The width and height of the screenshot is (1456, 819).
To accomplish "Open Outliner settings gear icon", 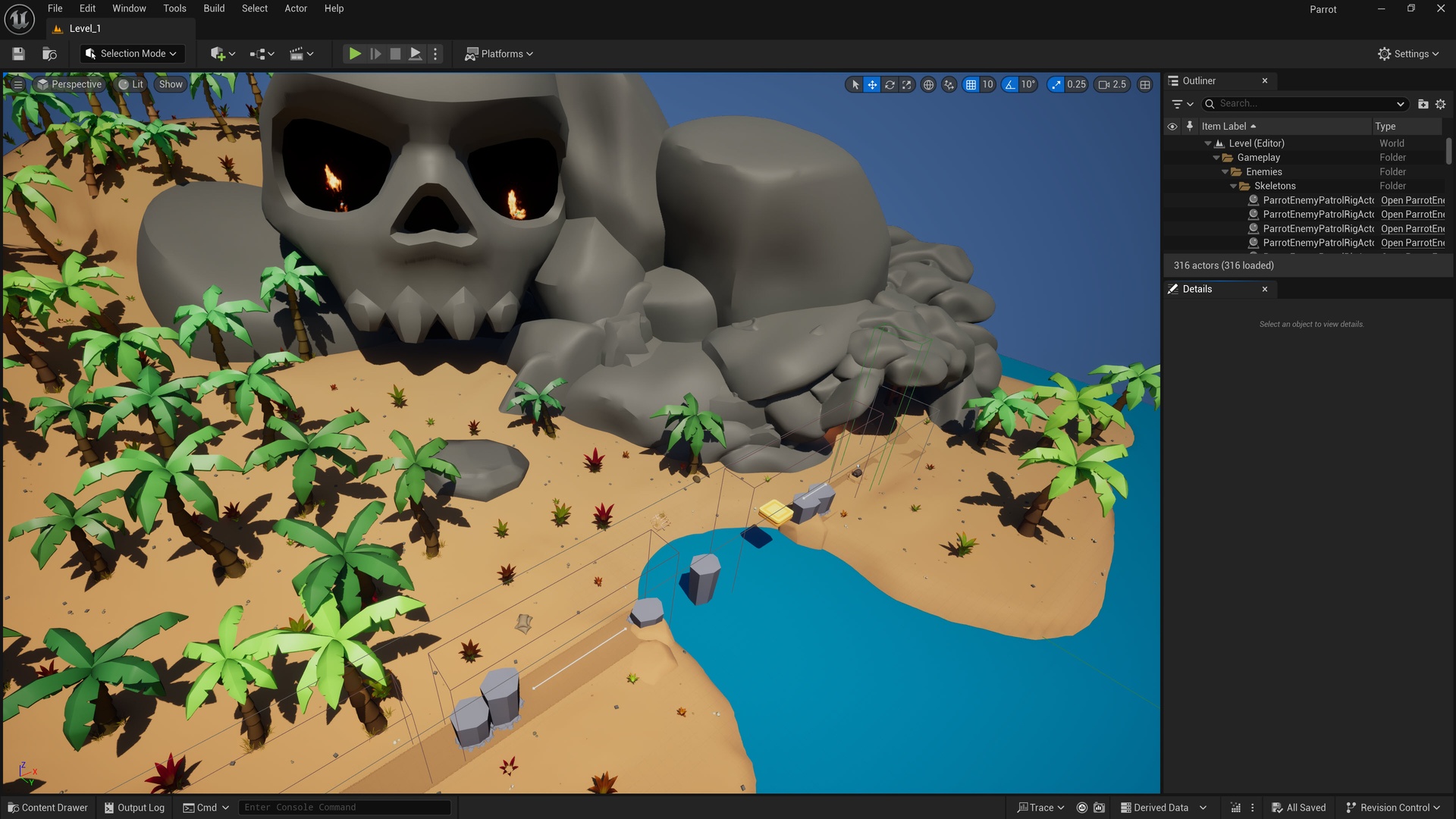I will point(1441,104).
